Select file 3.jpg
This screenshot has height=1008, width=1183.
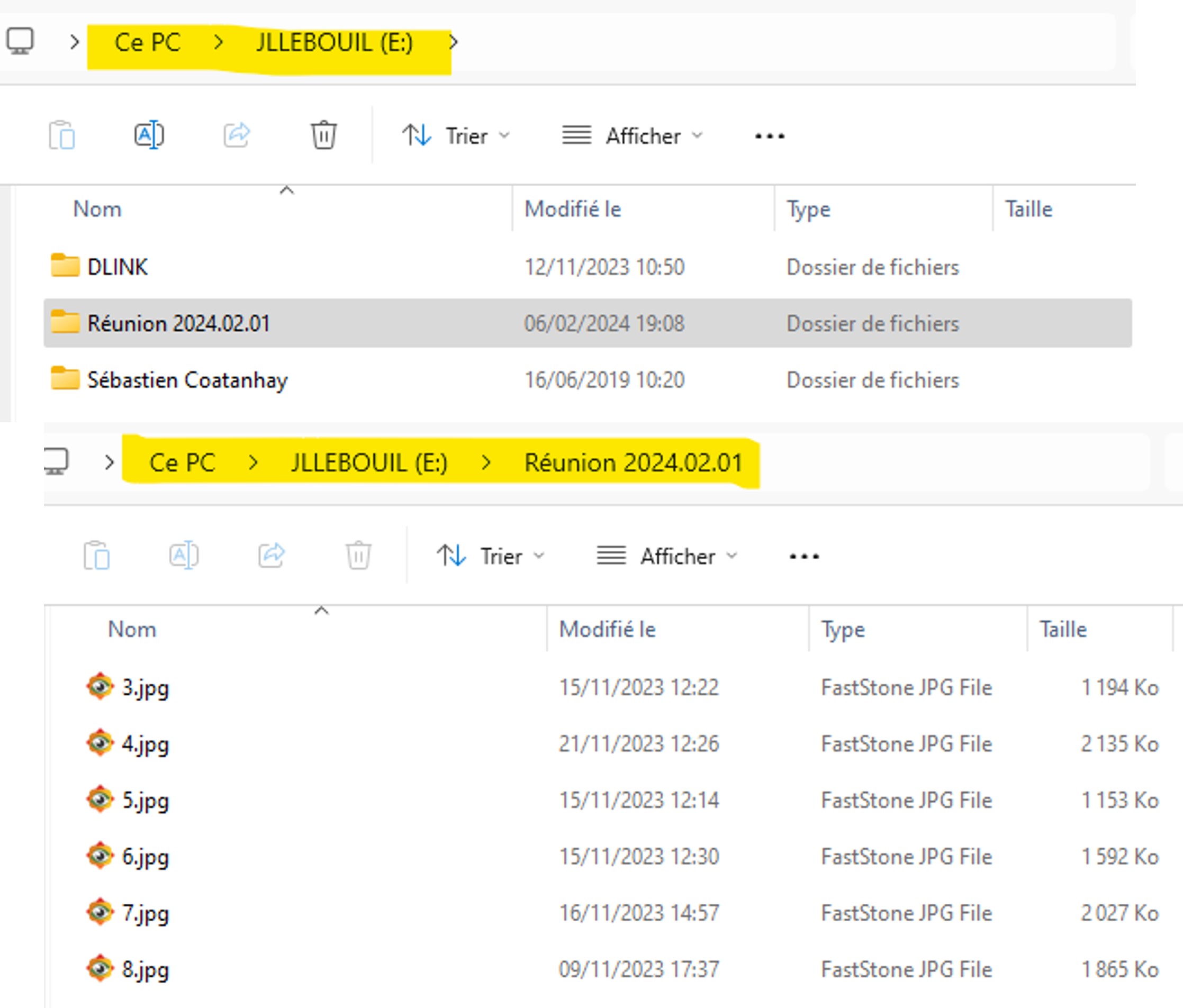point(146,688)
